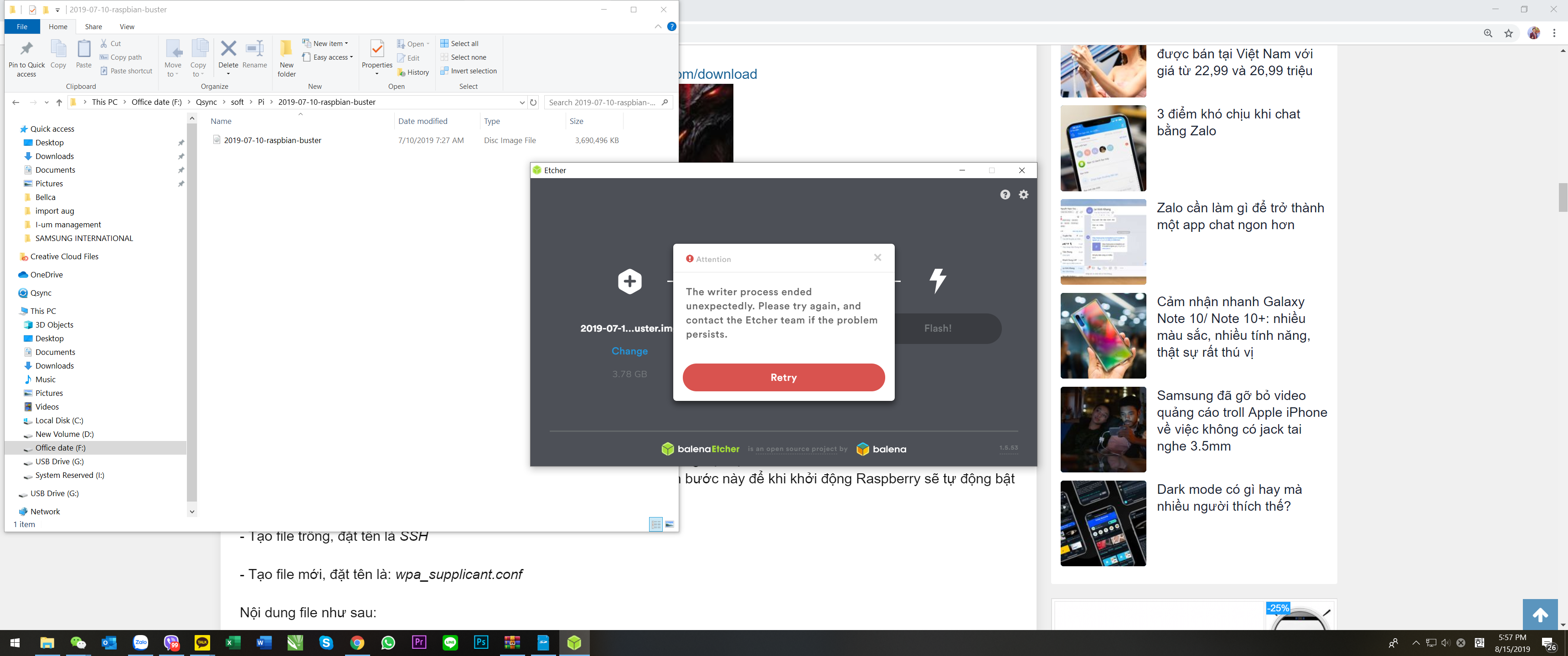Open the address bar history dropdown
Screen dimensions: 1568x656
click(x=521, y=102)
